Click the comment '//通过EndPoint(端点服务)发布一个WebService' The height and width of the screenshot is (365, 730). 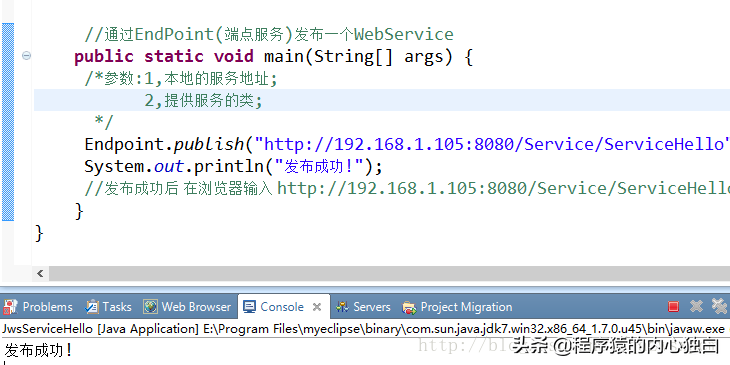tap(269, 34)
